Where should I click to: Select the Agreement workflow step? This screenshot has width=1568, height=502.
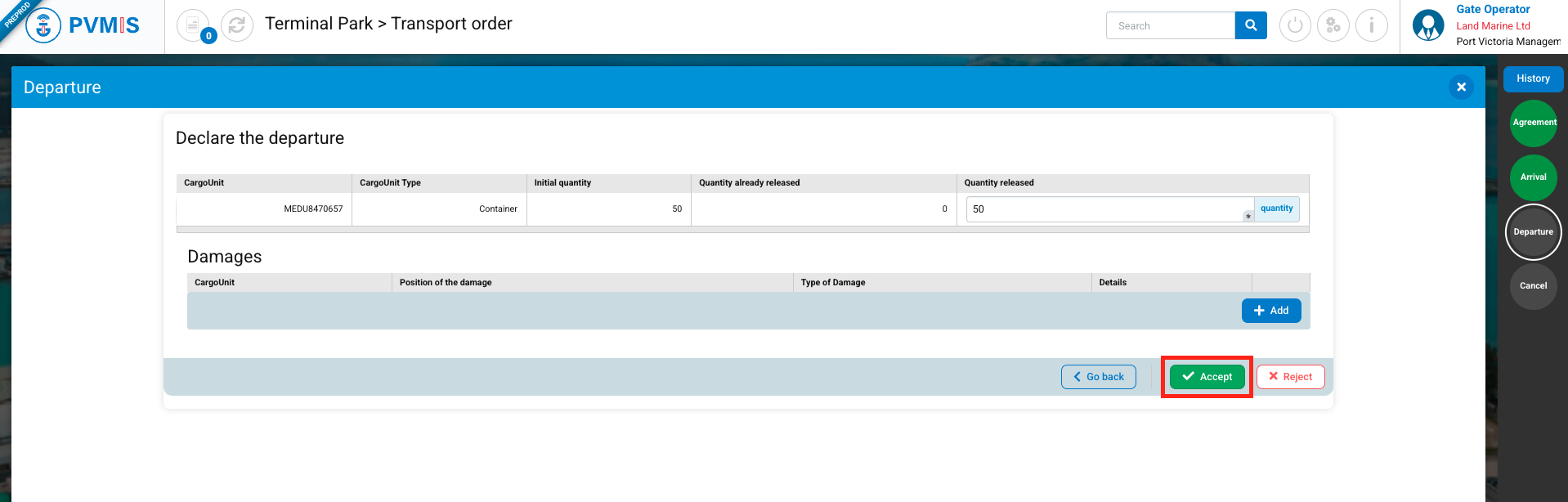click(x=1534, y=123)
